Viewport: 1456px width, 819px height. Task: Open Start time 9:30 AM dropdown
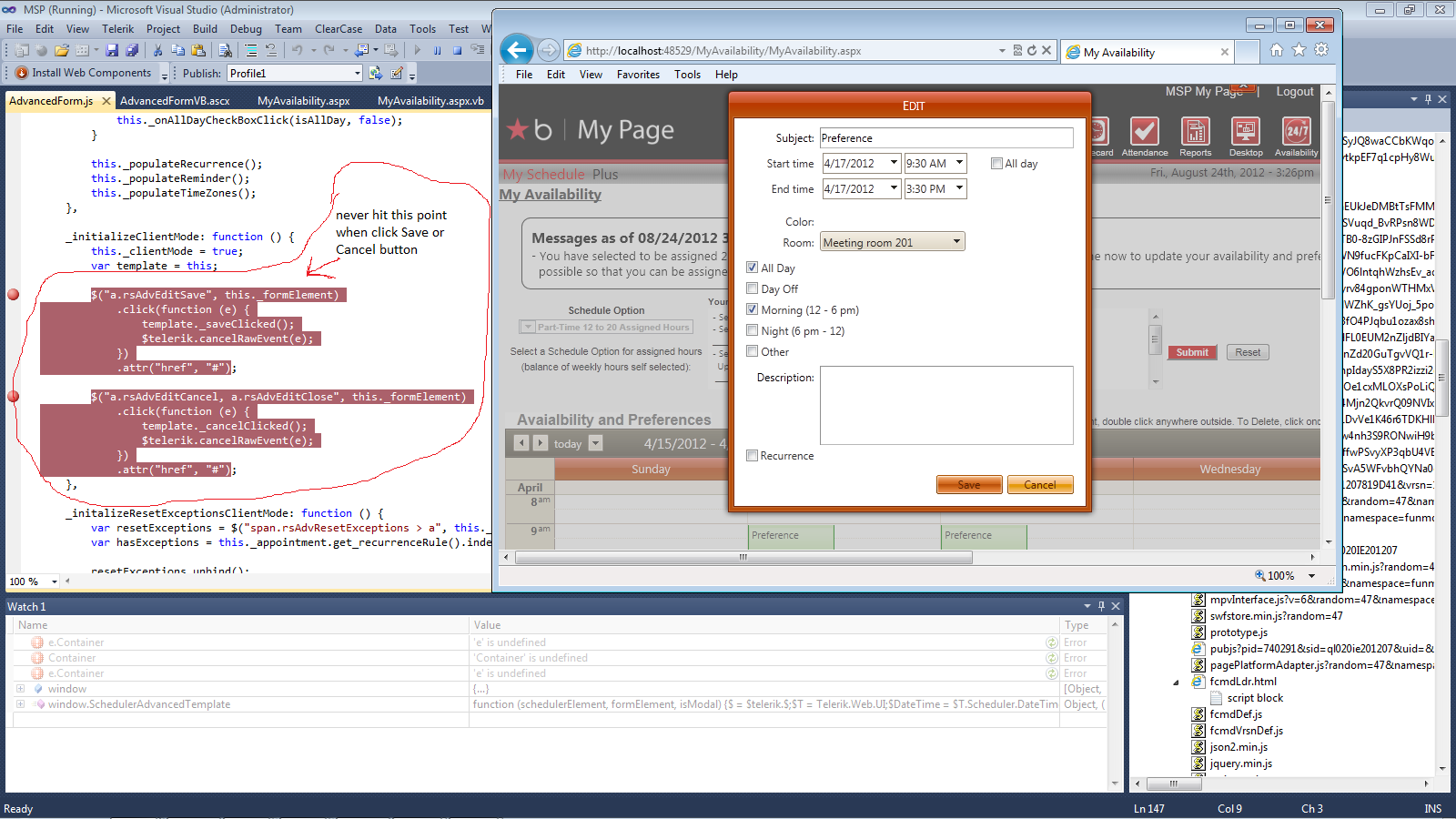959,164
